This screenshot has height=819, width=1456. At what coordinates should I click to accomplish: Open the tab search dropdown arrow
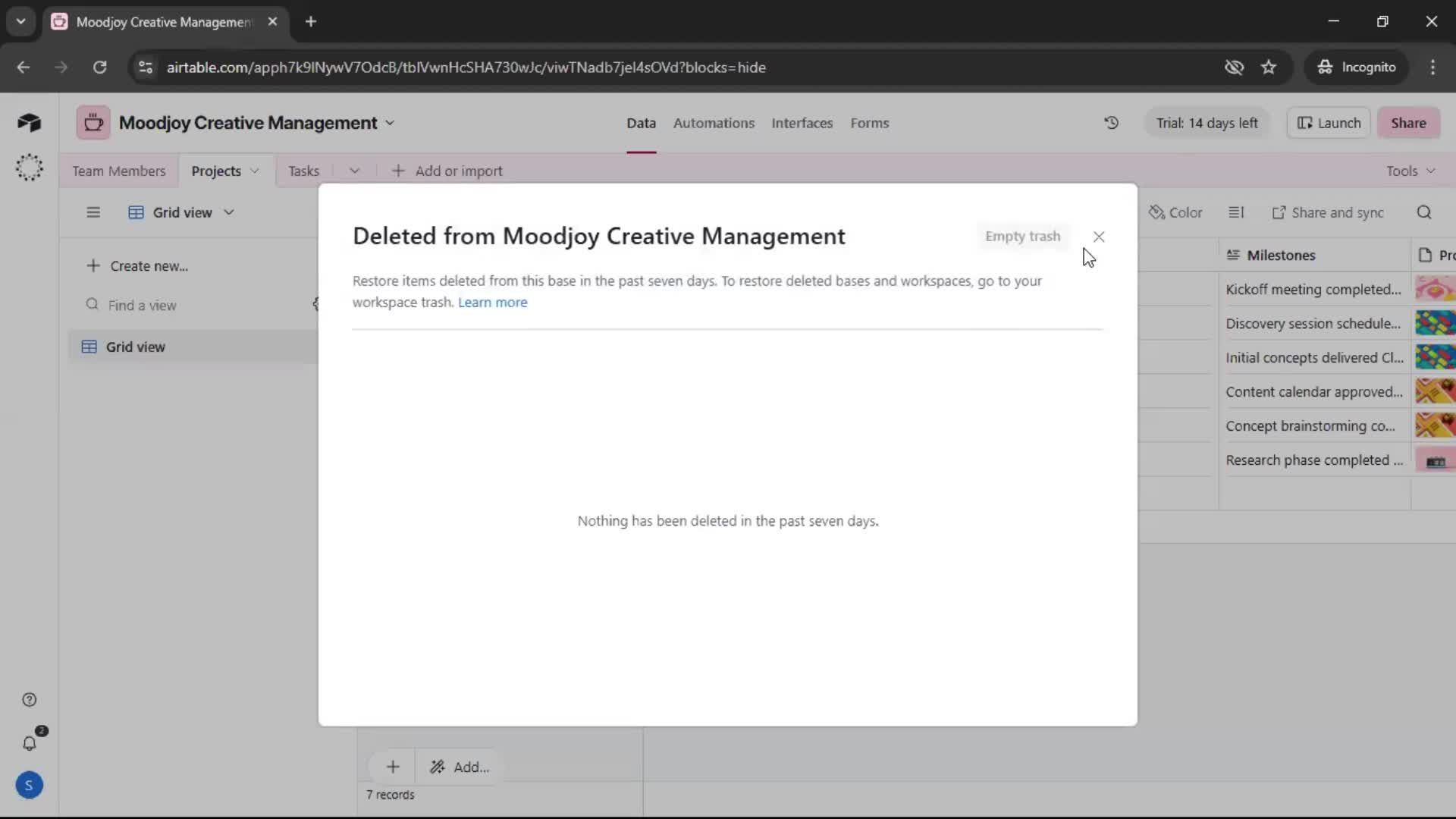click(x=20, y=22)
